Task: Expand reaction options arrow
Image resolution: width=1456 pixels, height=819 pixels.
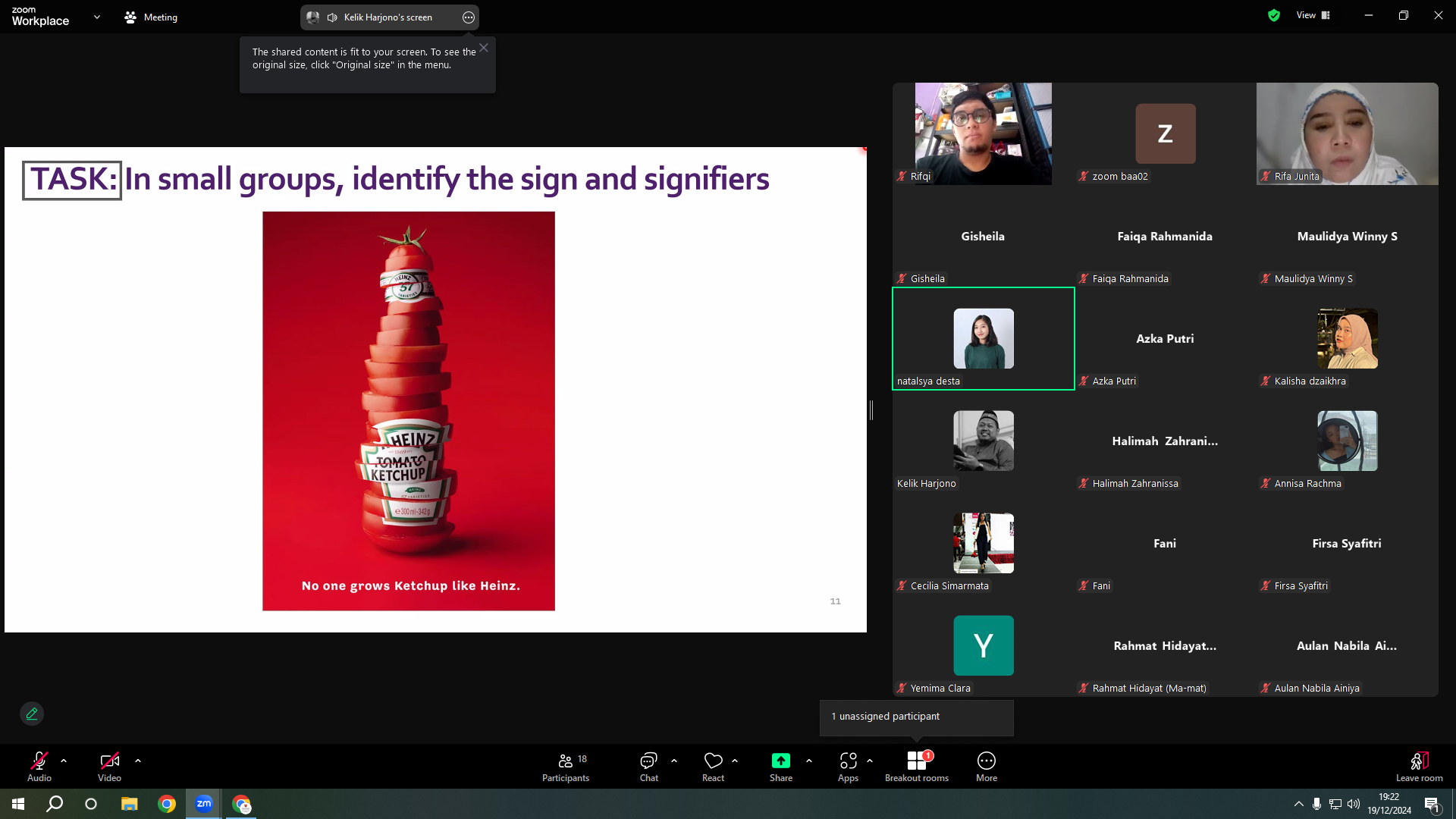Action: (x=735, y=760)
